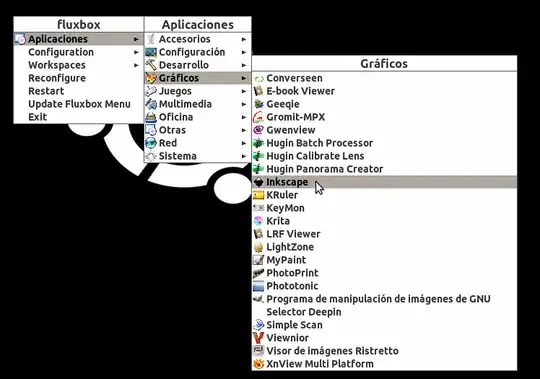Open Configuración in the Aplicaciones menu
Image resolution: width=540 pixels, height=379 pixels.
pos(198,52)
